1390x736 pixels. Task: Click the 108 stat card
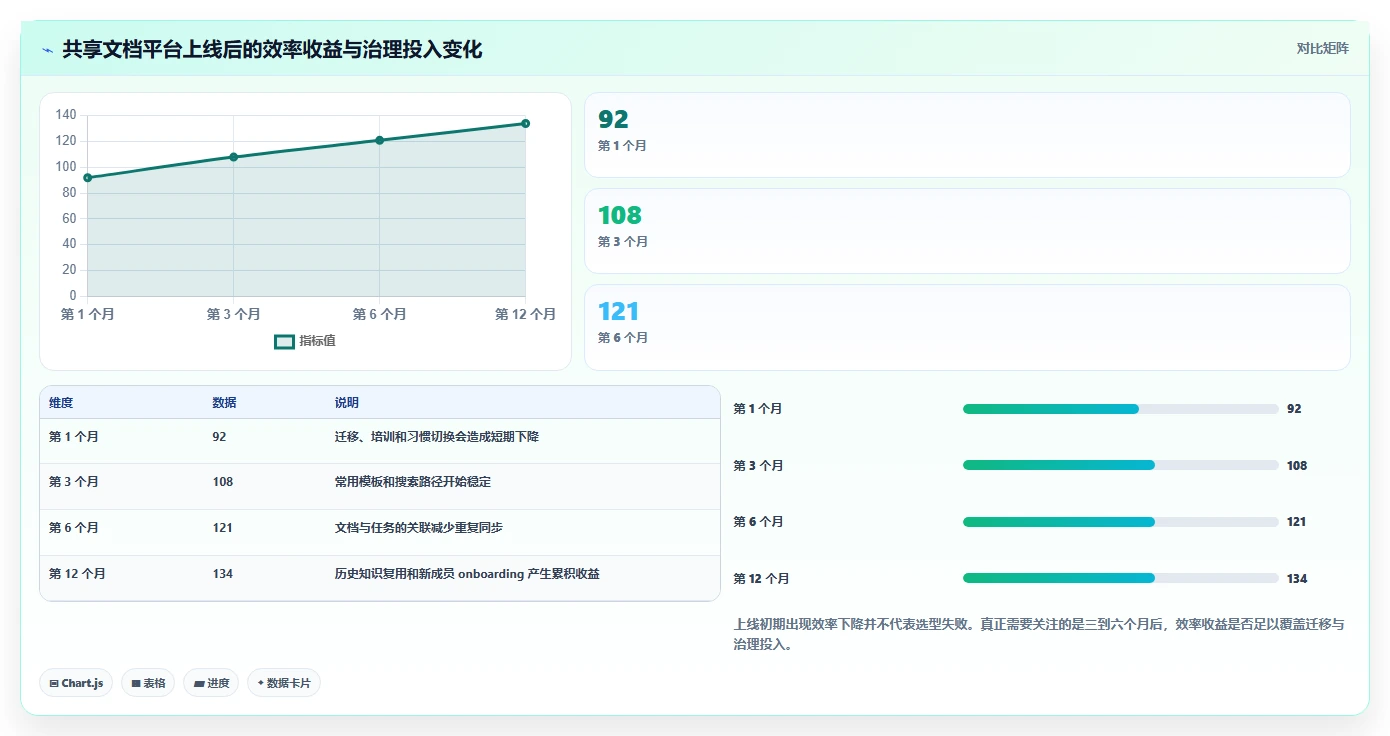[967, 231]
